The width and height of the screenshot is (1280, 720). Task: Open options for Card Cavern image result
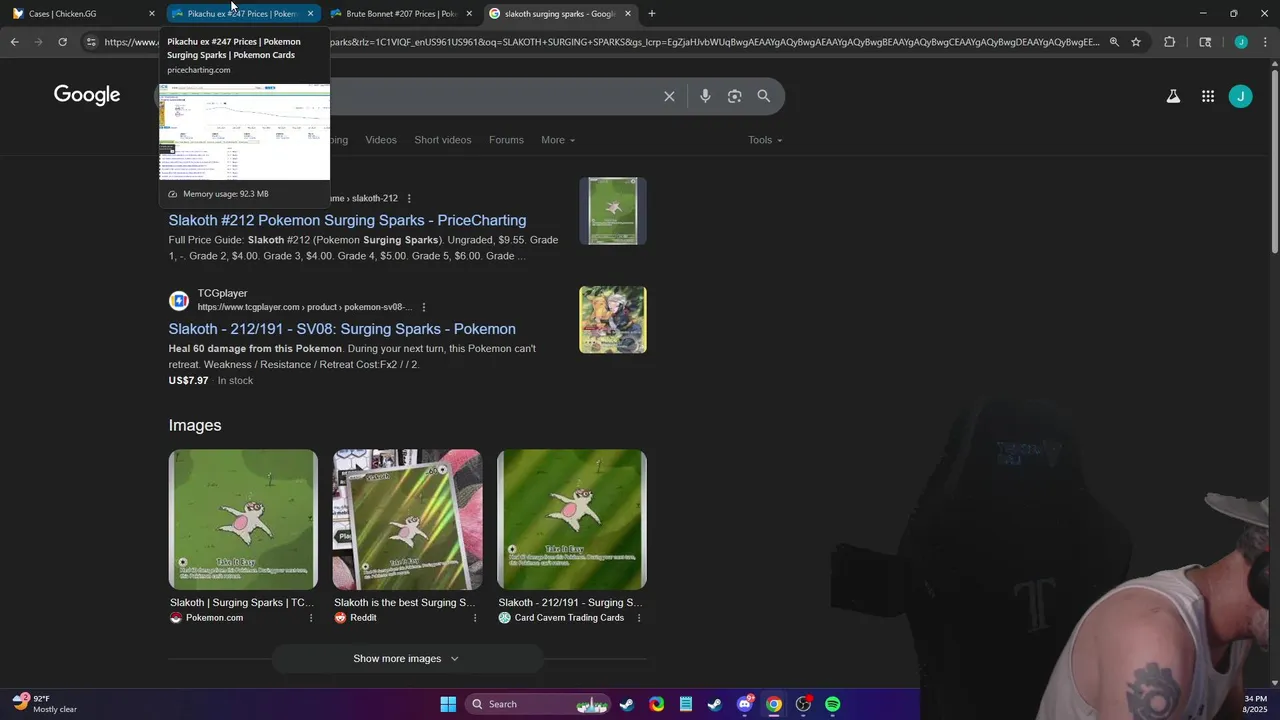click(x=639, y=618)
